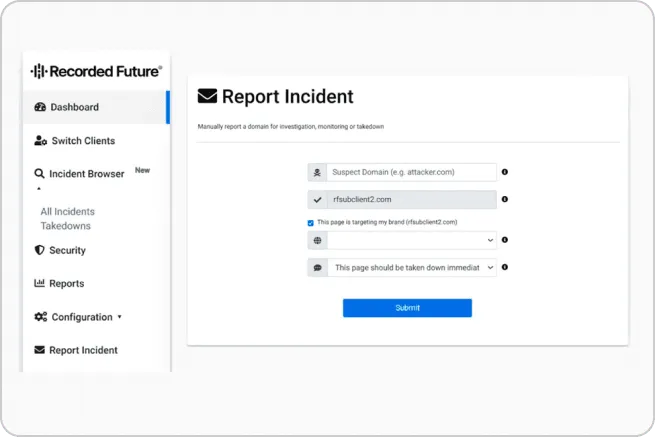The height and width of the screenshot is (437, 655).
Task: Click info icon next to rfsubclient2.com field
Action: coord(505,199)
